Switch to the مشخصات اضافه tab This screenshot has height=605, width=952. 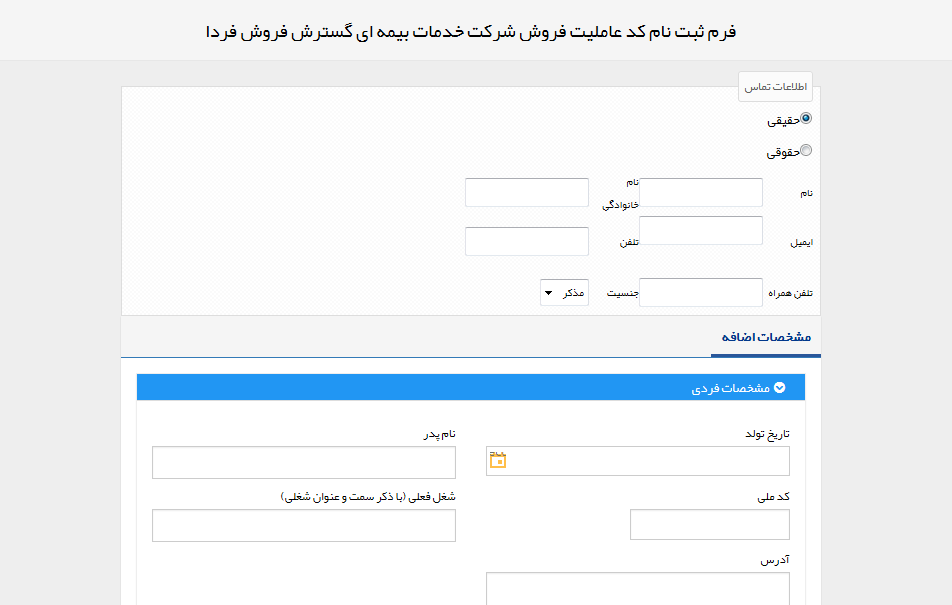click(766, 337)
